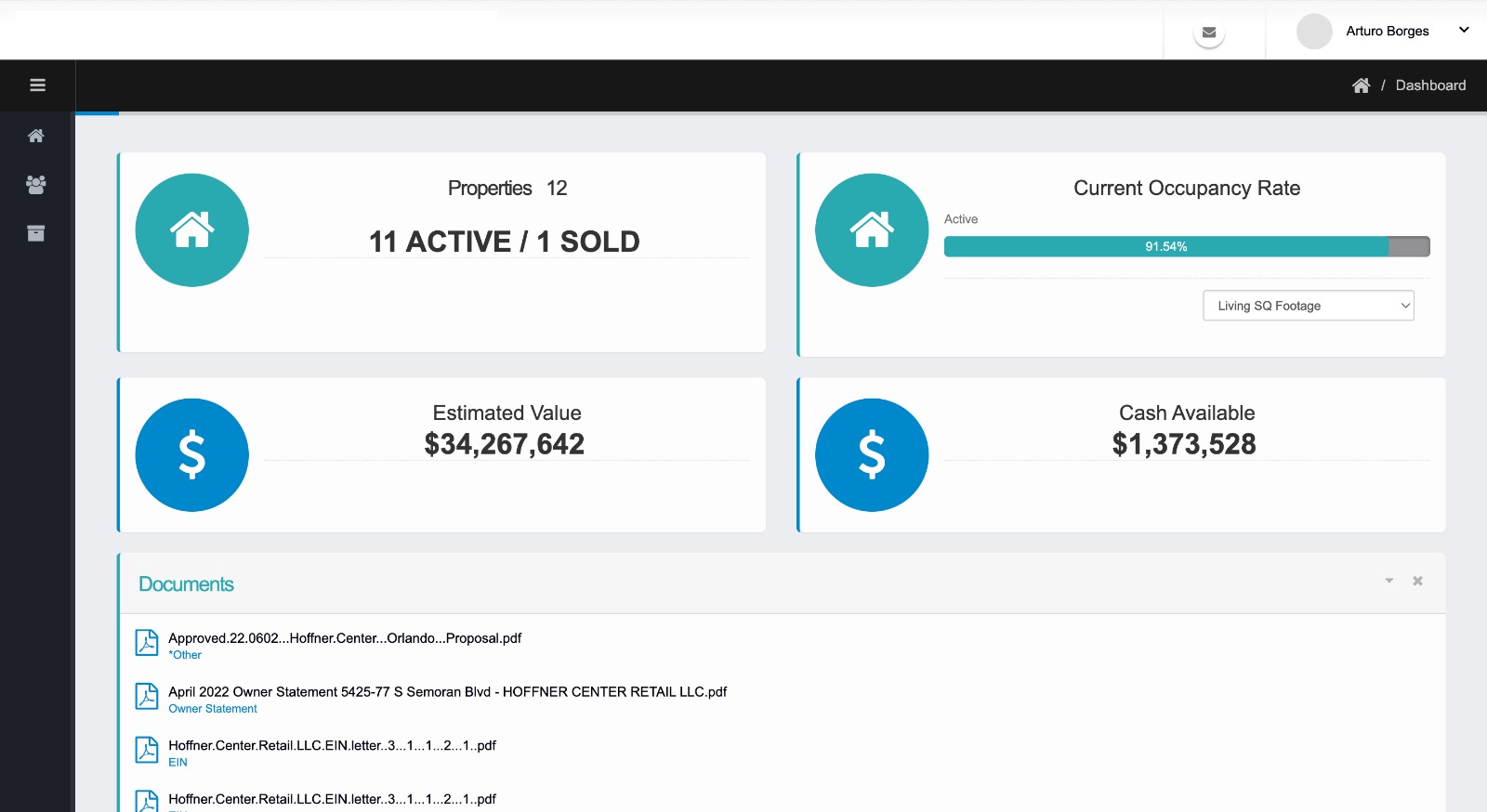Click the breadcrumb home icon

click(1361, 85)
